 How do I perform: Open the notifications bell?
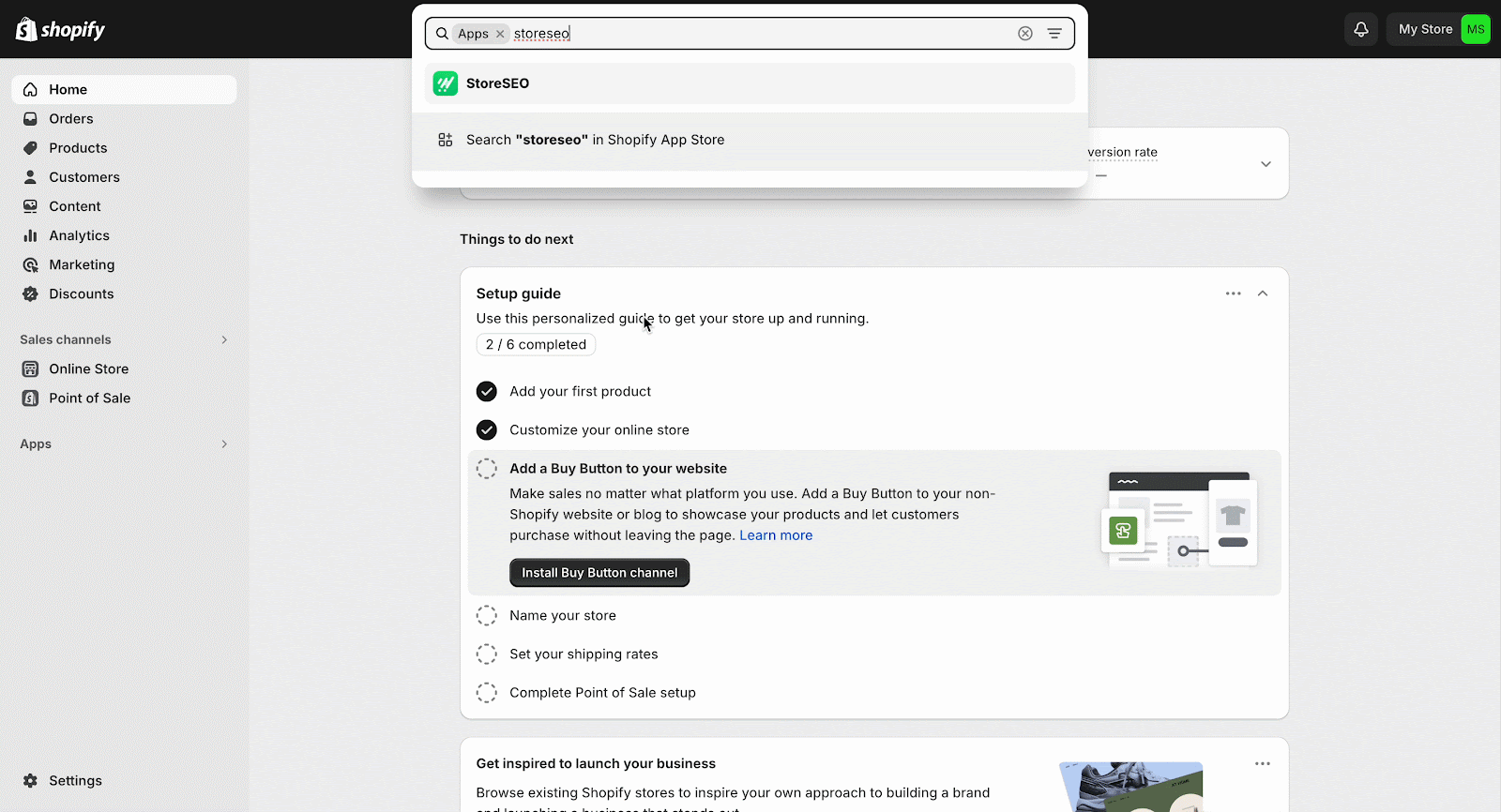[x=1361, y=29]
